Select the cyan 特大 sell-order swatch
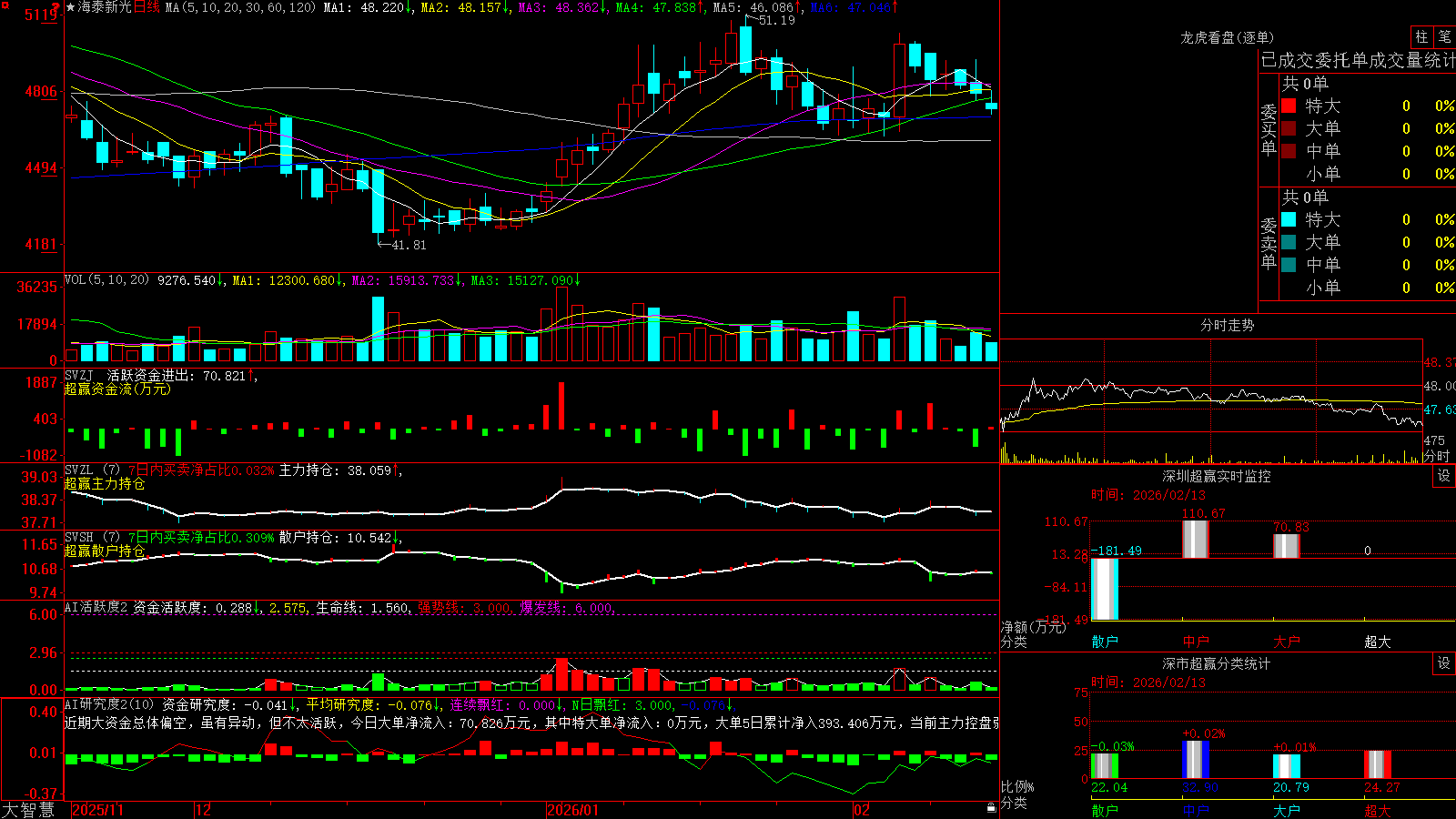 1289,219
